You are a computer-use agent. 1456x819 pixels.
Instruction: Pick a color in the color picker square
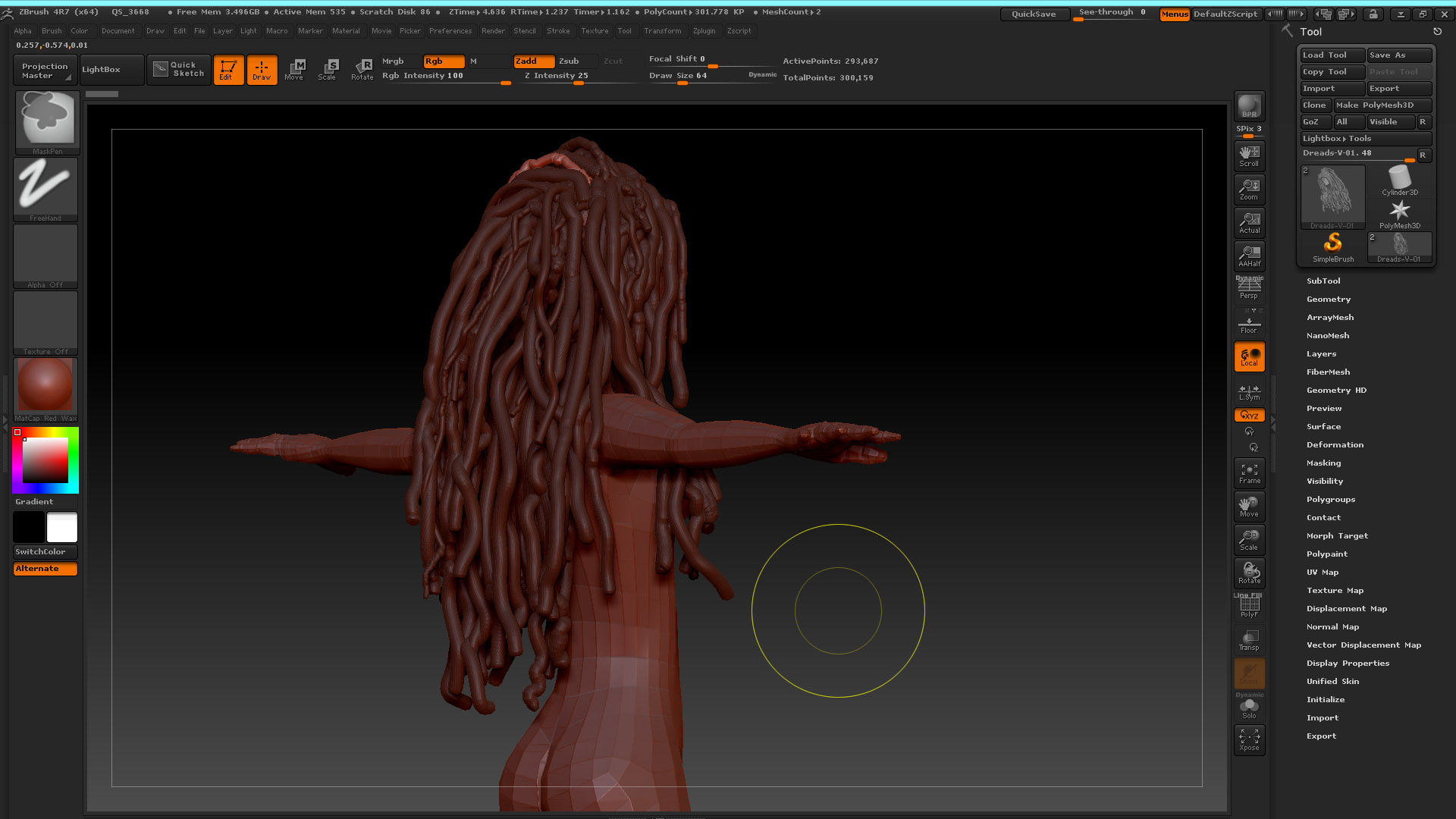pos(45,460)
